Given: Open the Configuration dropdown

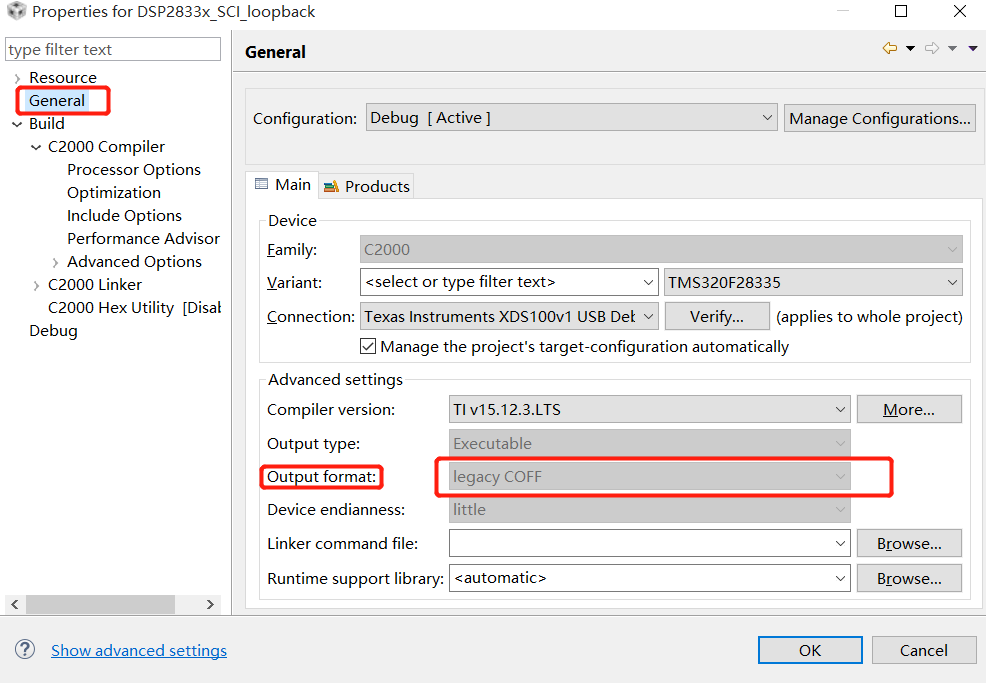Looking at the screenshot, I should pos(572,118).
